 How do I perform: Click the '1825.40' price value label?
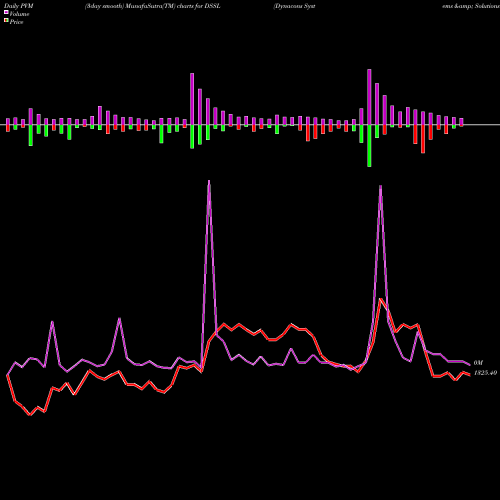(485, 373)
